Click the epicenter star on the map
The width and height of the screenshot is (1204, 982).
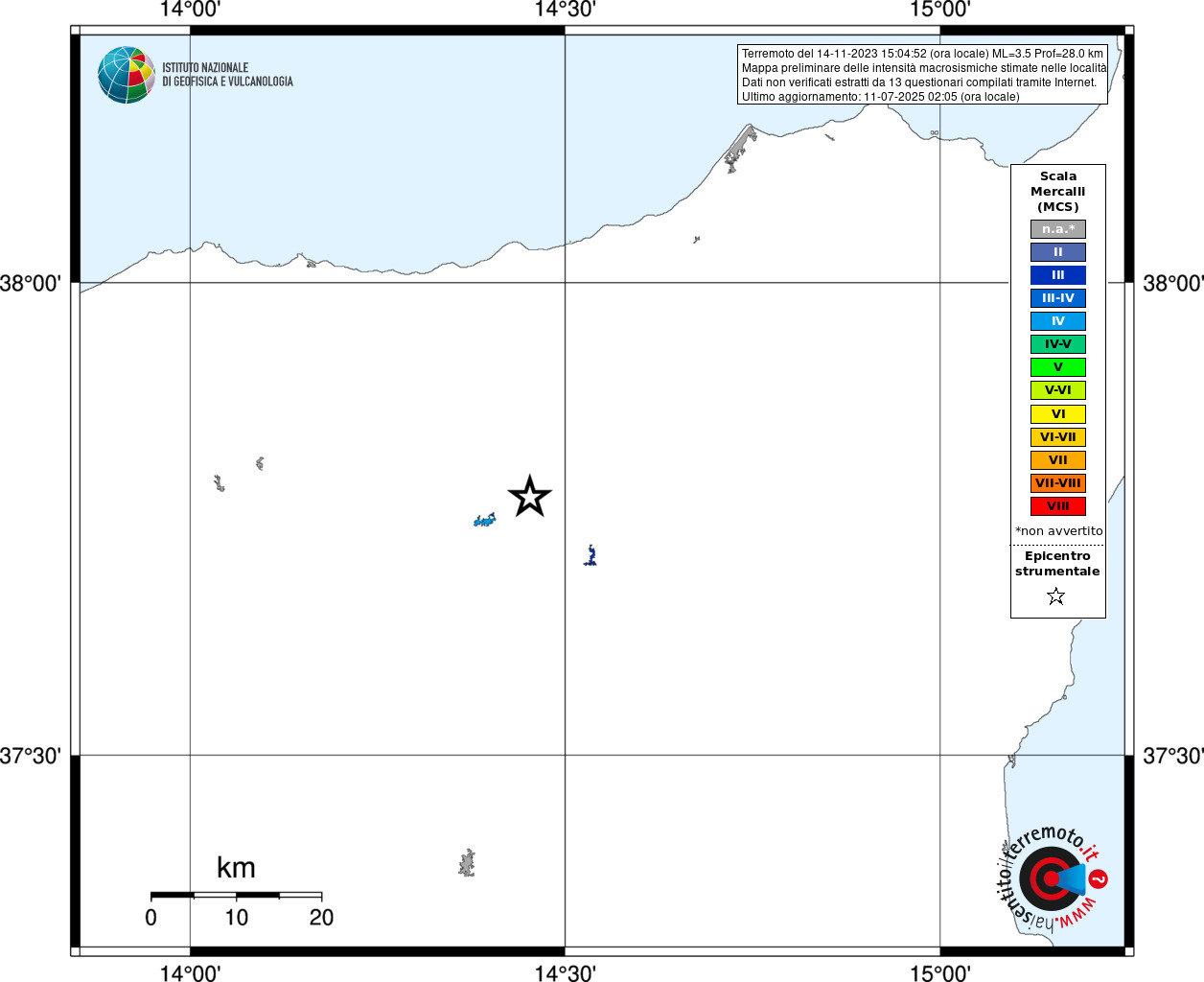(529, 497)
